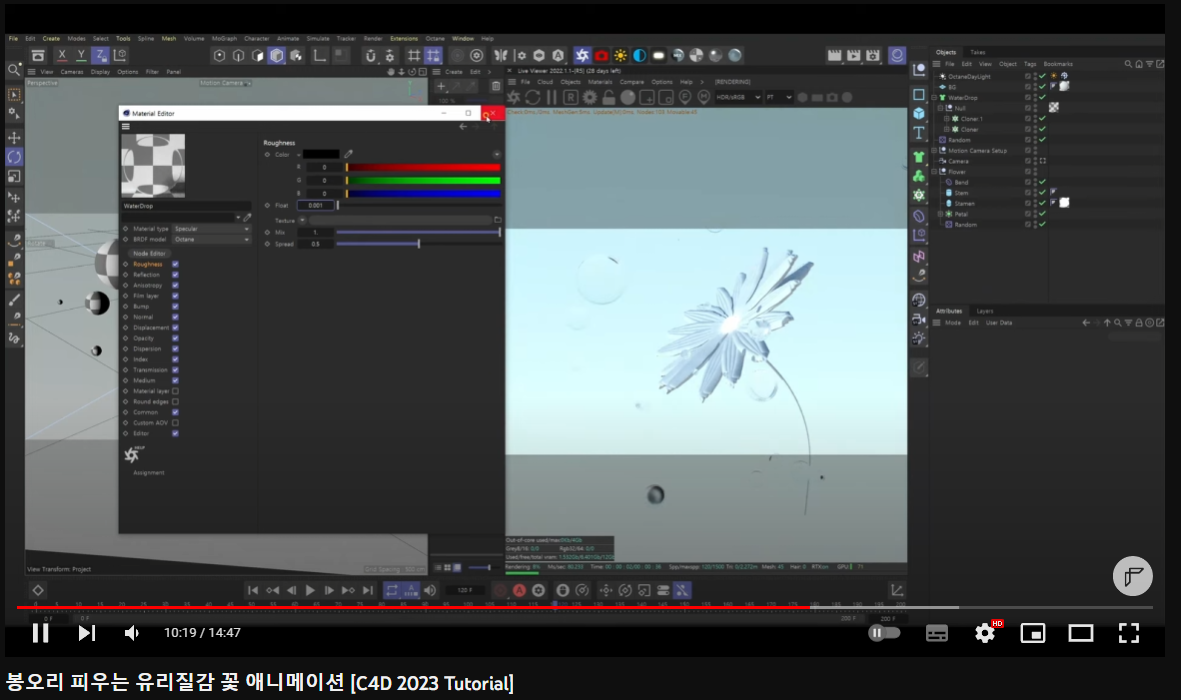The image size is (1181, 700).
Task: Select the Move tool in left toolbar
Action: 14,137
